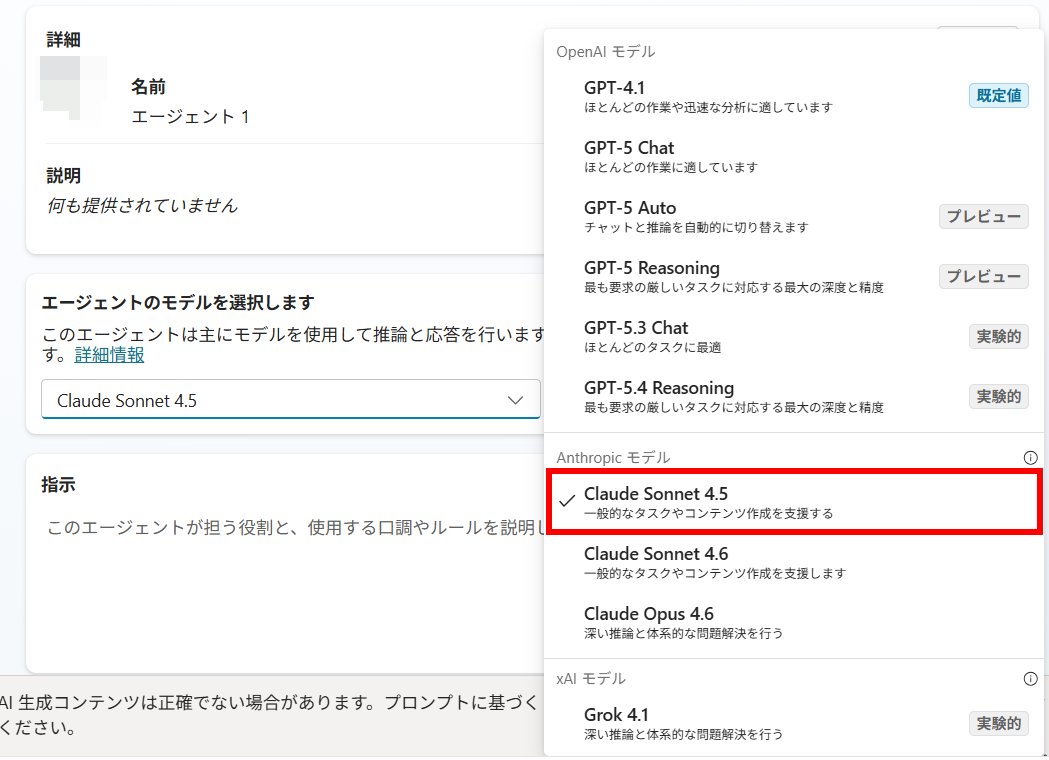Click the 詳細 section heading
Viewport: 1049px width, 760px height.
click(x=64, y=39)
